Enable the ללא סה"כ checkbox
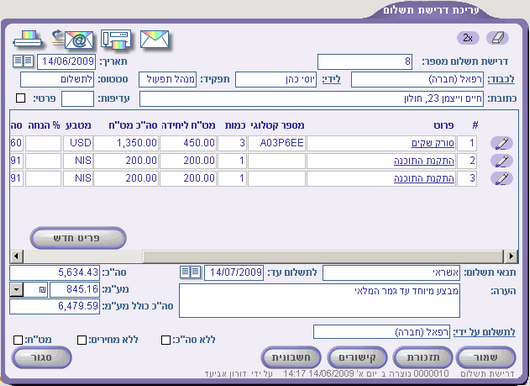Screen dimensions: 530x386 tap(166, 340)
